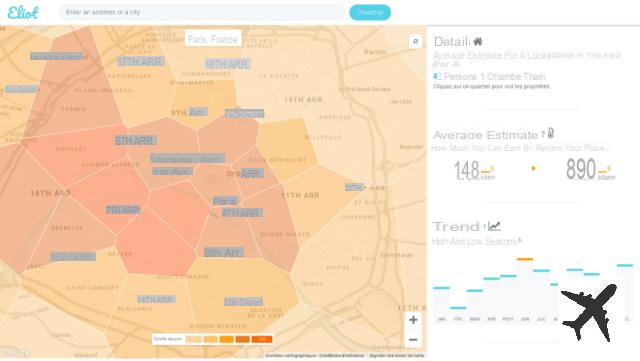Select the 4TH ARR. district label

[242, 213]
